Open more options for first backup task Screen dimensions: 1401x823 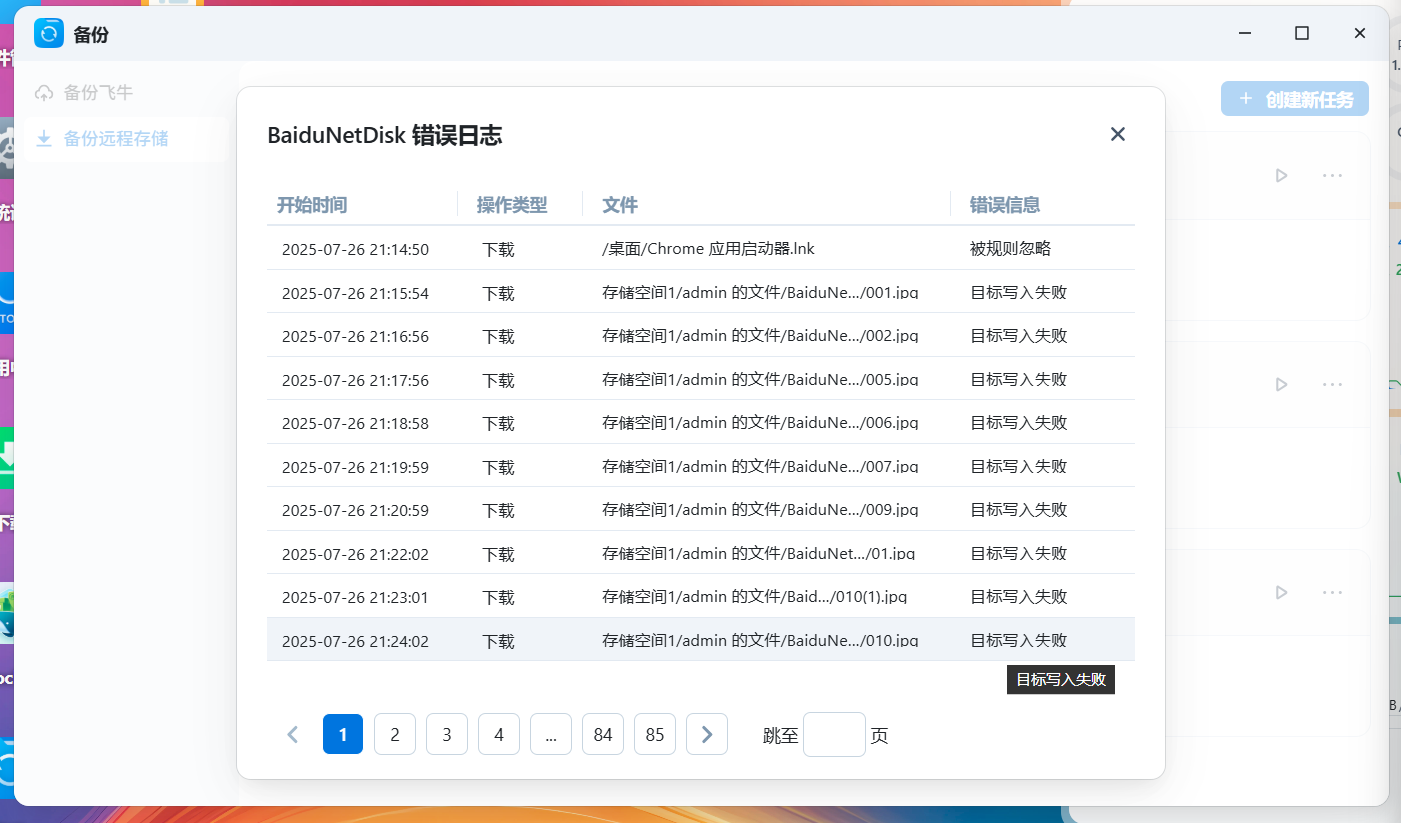point(1332,175)
